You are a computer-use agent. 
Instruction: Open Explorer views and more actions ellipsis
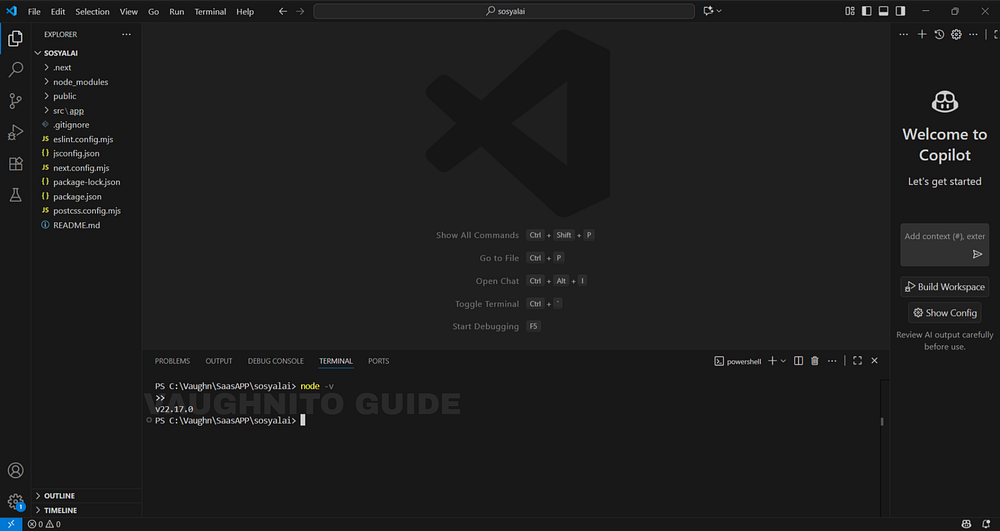(x=126, y=34)
